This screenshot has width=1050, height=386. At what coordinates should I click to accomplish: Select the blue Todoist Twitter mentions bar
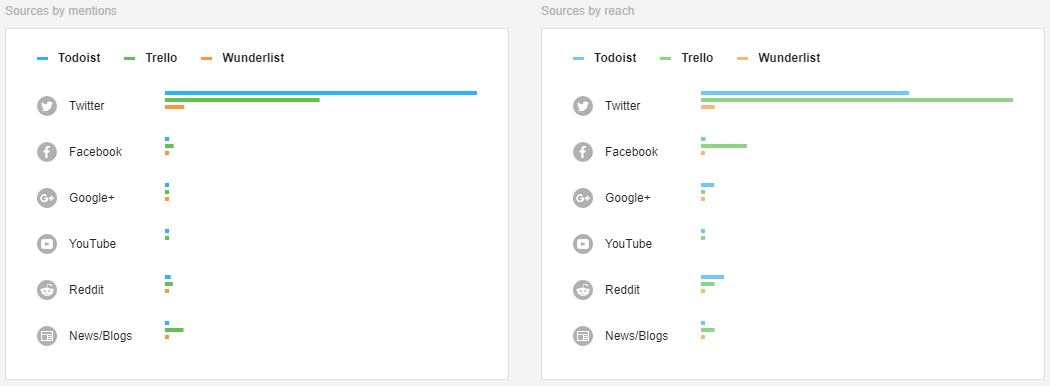coord(321,93)
